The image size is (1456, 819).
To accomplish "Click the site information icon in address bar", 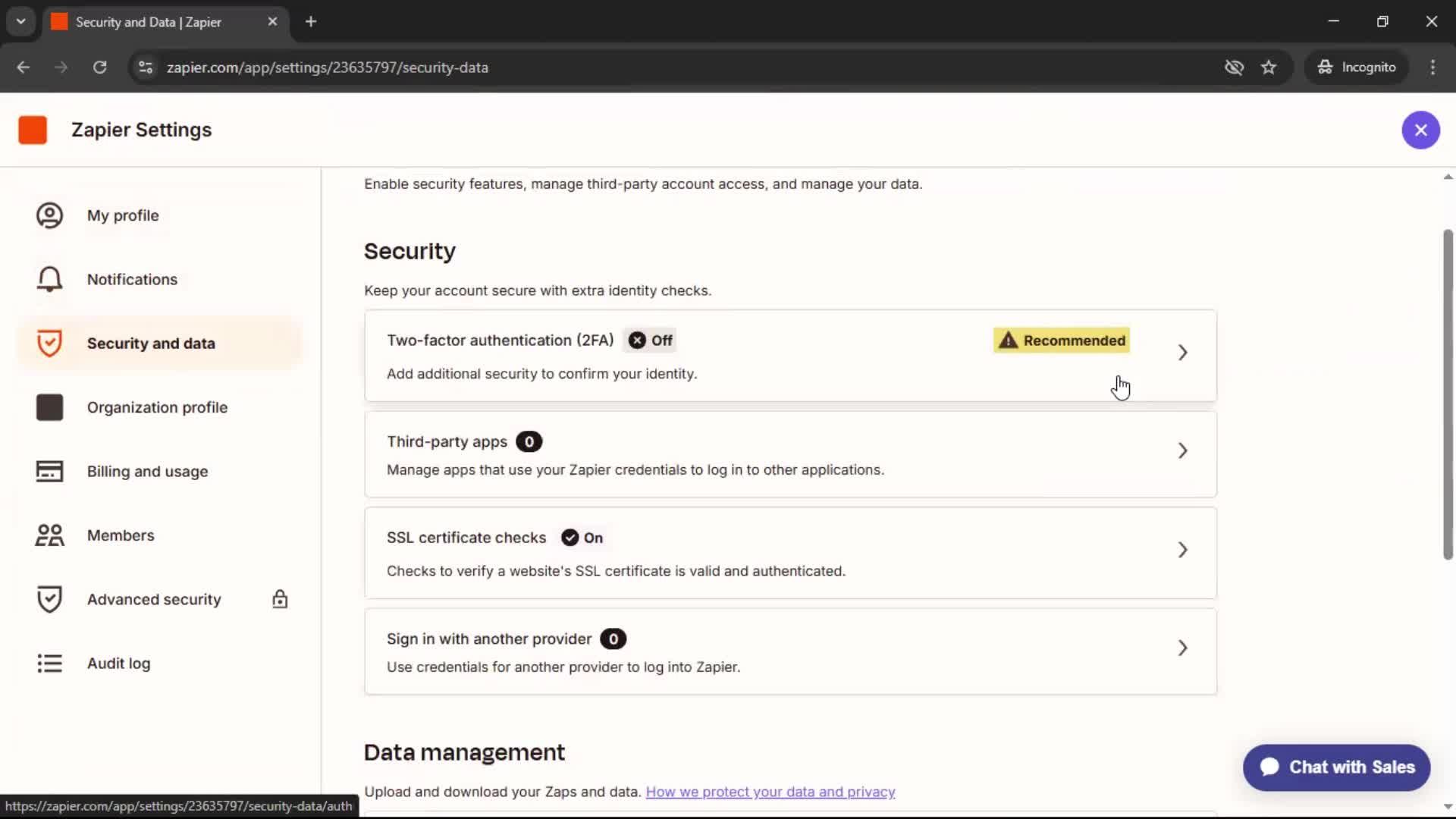I will 146,67.
